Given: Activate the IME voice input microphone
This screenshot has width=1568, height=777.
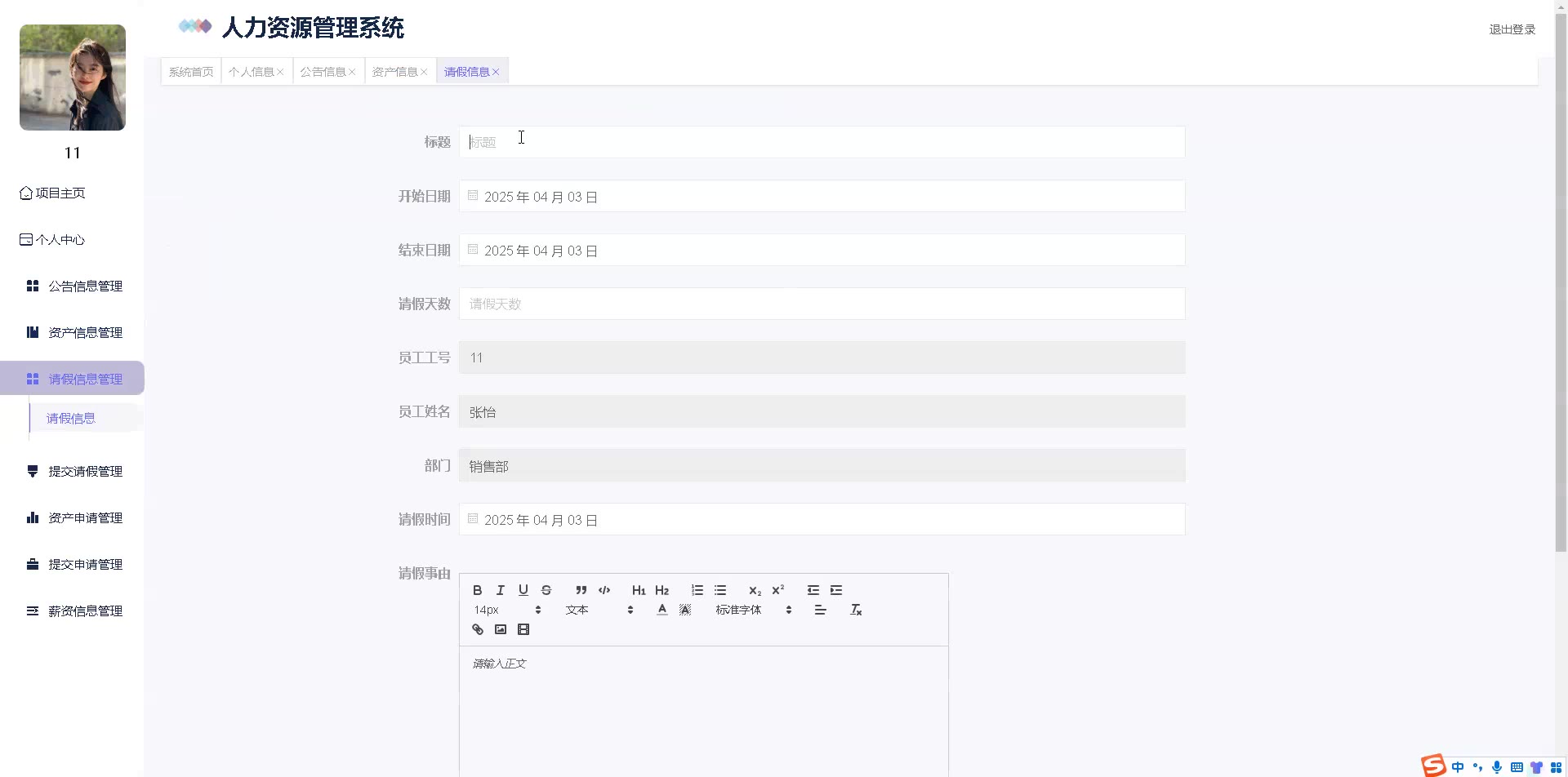Looking at the screenshot, I should pyautogui.click(x=1497, y=767).
